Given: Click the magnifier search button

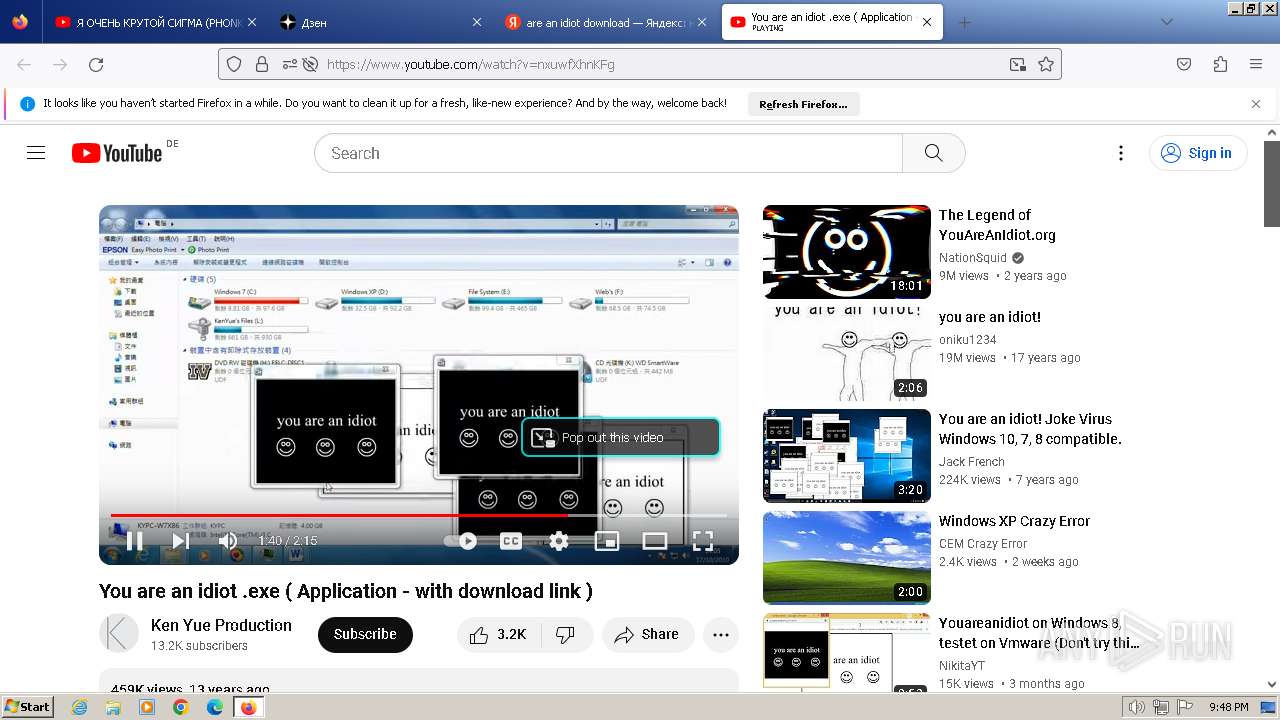Looking at the screenshot, I should (x=934, y=153).
